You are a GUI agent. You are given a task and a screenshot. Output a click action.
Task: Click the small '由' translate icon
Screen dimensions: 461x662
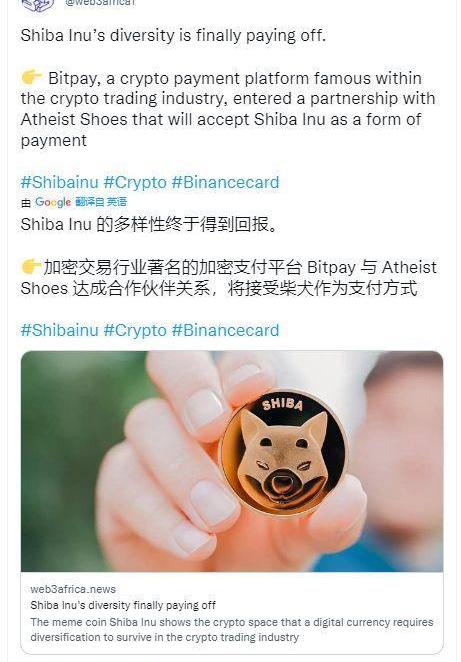point(26,203)
